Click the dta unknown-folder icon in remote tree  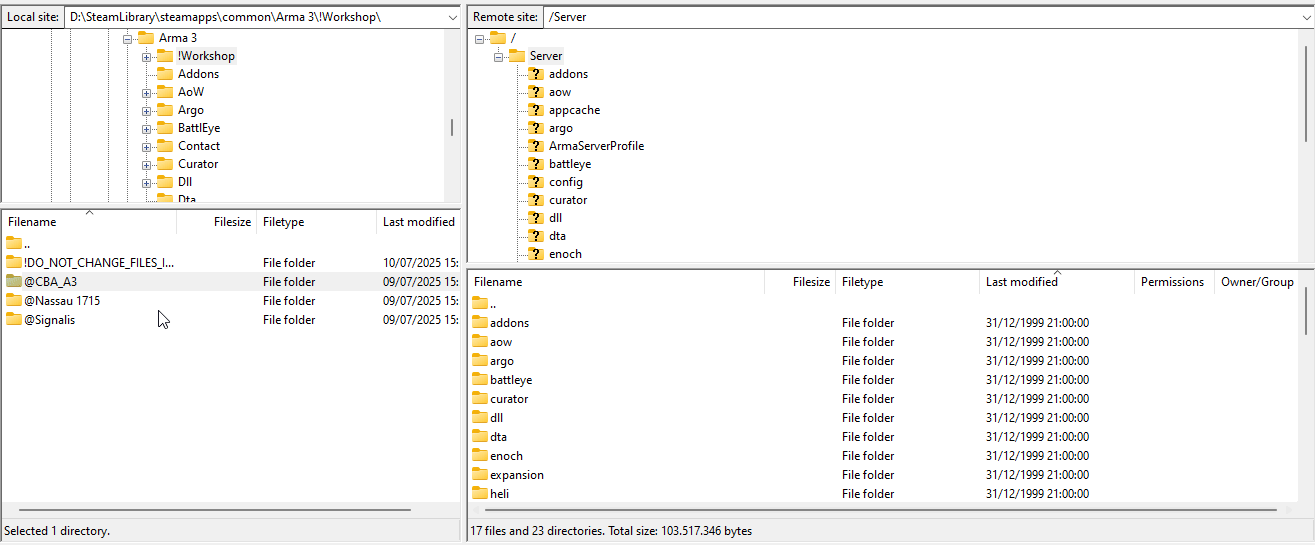(536, 236)
